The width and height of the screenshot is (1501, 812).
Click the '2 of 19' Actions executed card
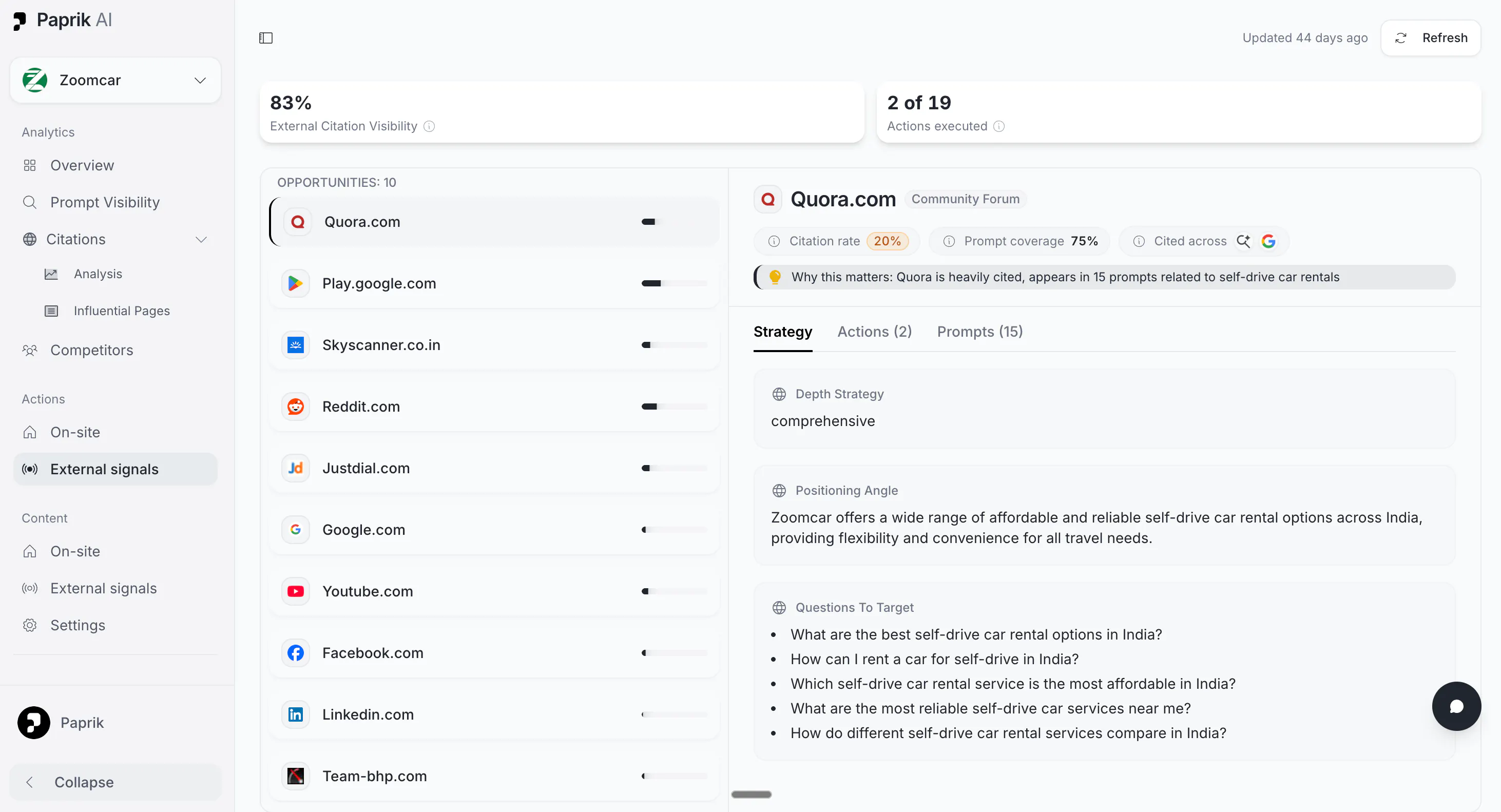pos(1178,112)
